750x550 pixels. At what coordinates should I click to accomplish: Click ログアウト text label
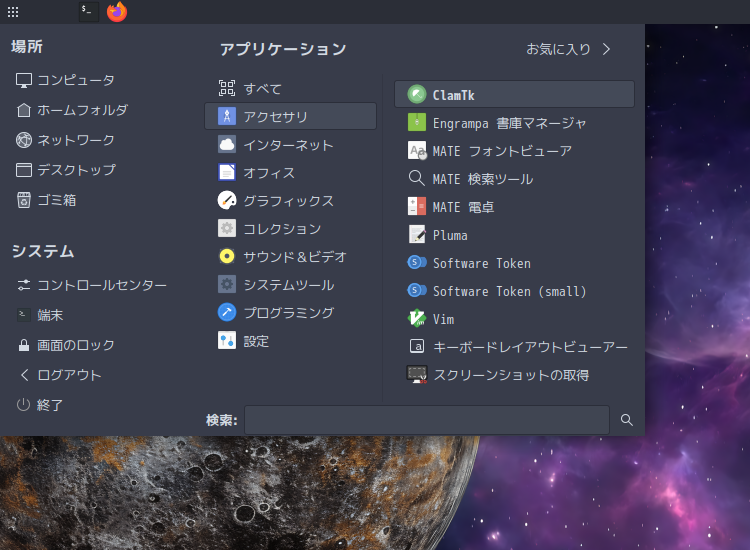69,375
